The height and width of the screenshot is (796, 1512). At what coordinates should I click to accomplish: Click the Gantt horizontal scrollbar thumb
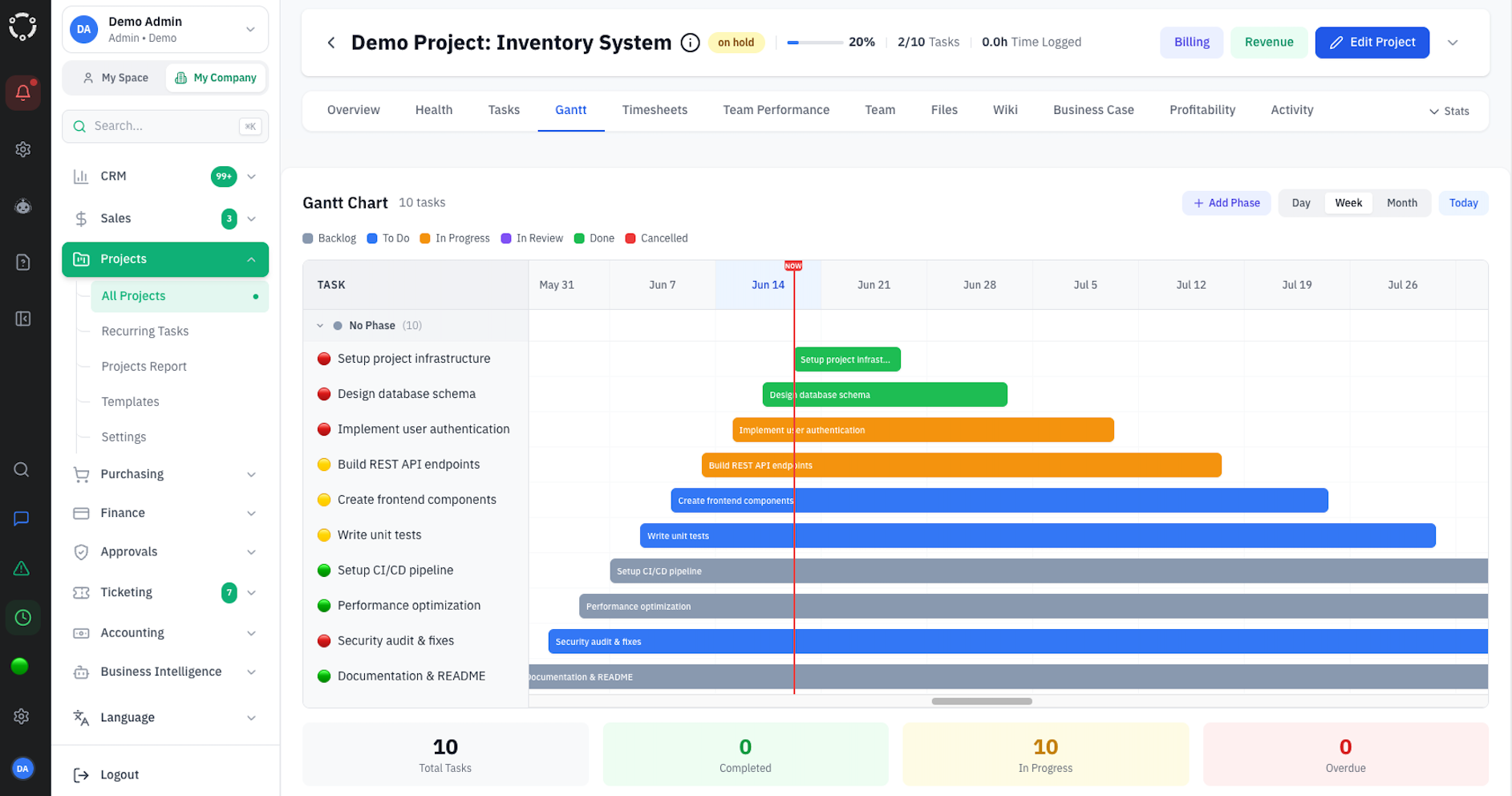coord(982,701)
